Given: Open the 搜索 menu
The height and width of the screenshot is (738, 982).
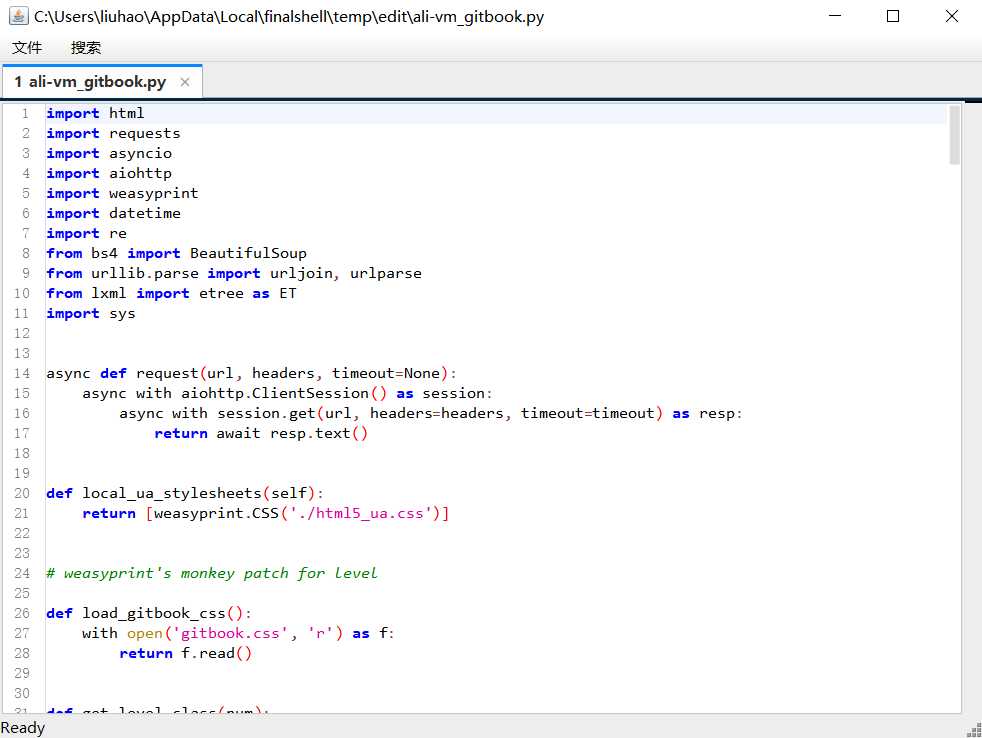Looking at the screenshot, I should click(x=86, y=48).
